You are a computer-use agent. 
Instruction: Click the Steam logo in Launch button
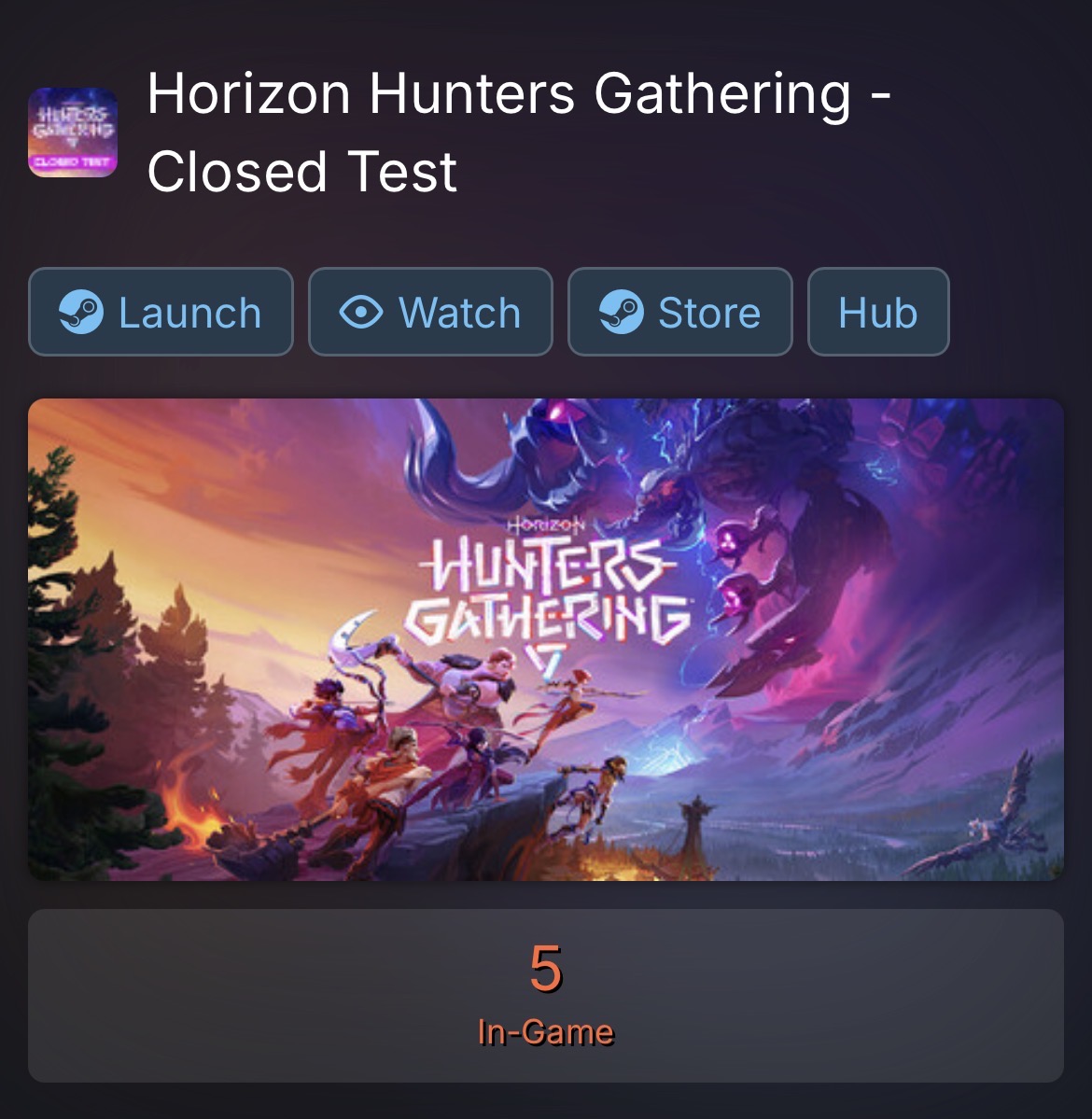click(80, 312)
